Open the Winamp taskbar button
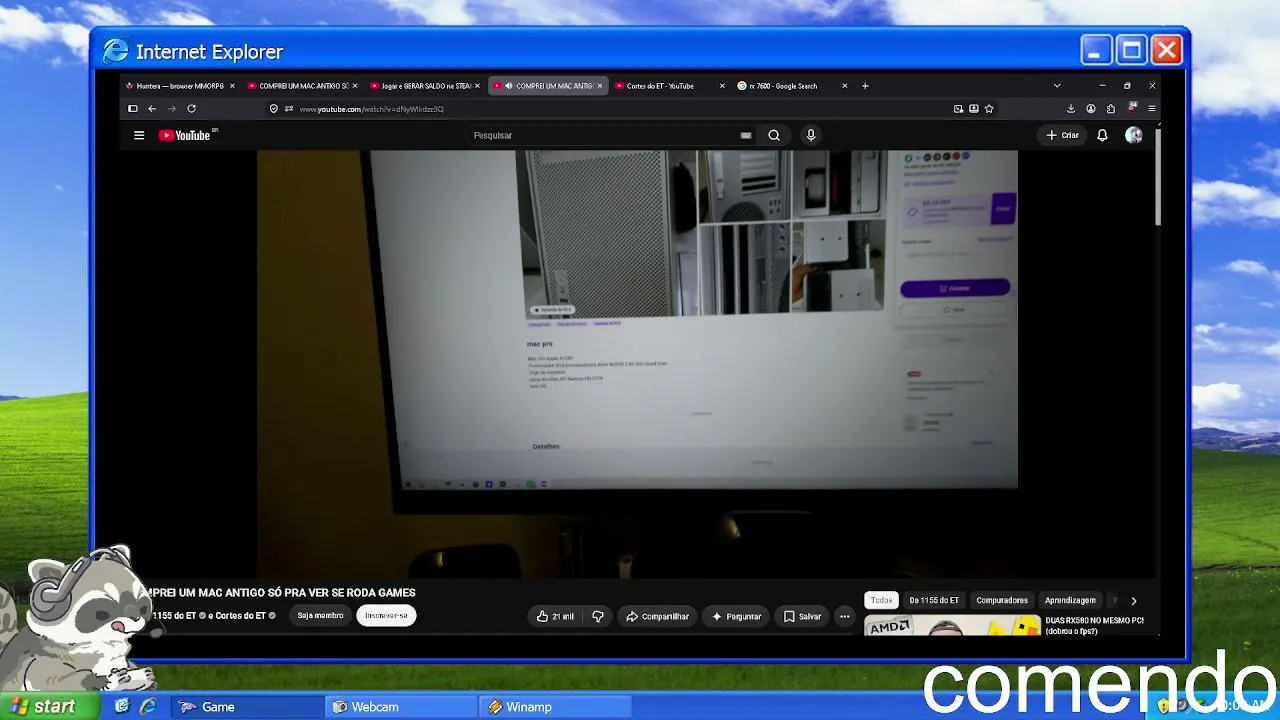The width and height of the screenshot is (1280, 720). pos(555,707)
